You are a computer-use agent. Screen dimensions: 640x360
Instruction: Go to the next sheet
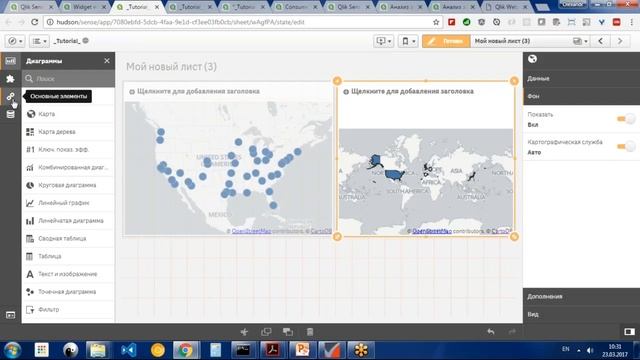pyautogui.click(x=620, y=41)
